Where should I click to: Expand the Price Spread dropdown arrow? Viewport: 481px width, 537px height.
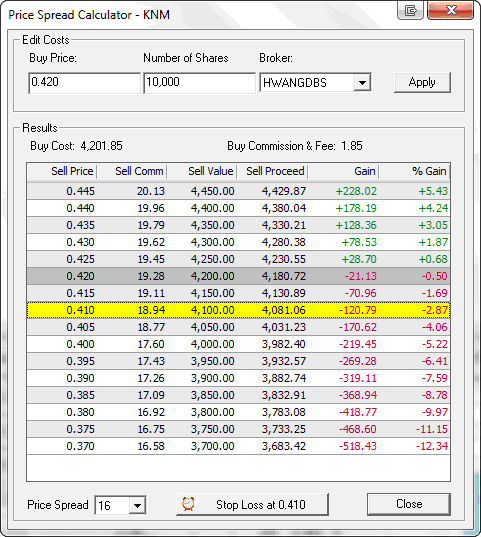(137, 505)
